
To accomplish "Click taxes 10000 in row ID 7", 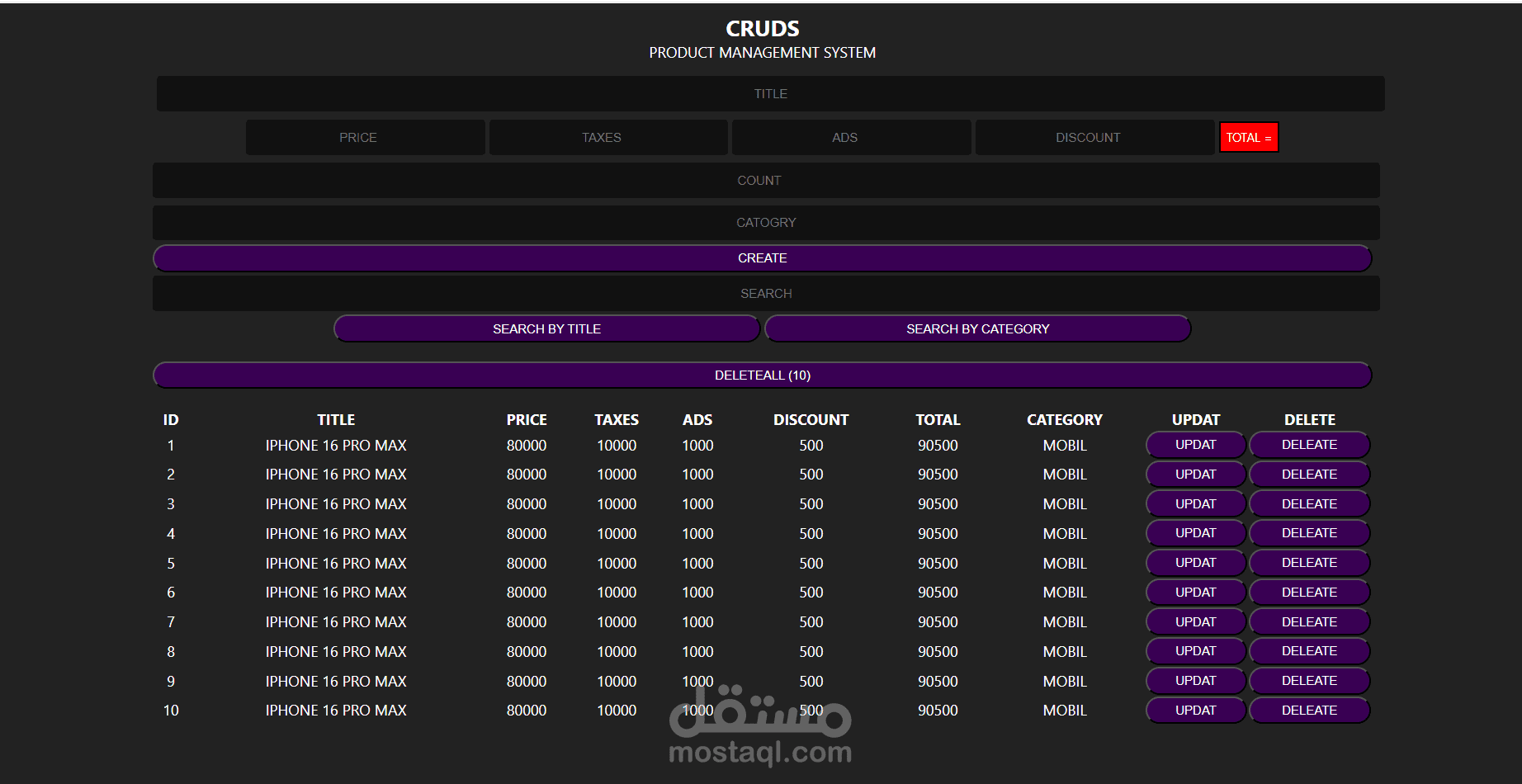I will pyautogui.click(x=617, y=622).
